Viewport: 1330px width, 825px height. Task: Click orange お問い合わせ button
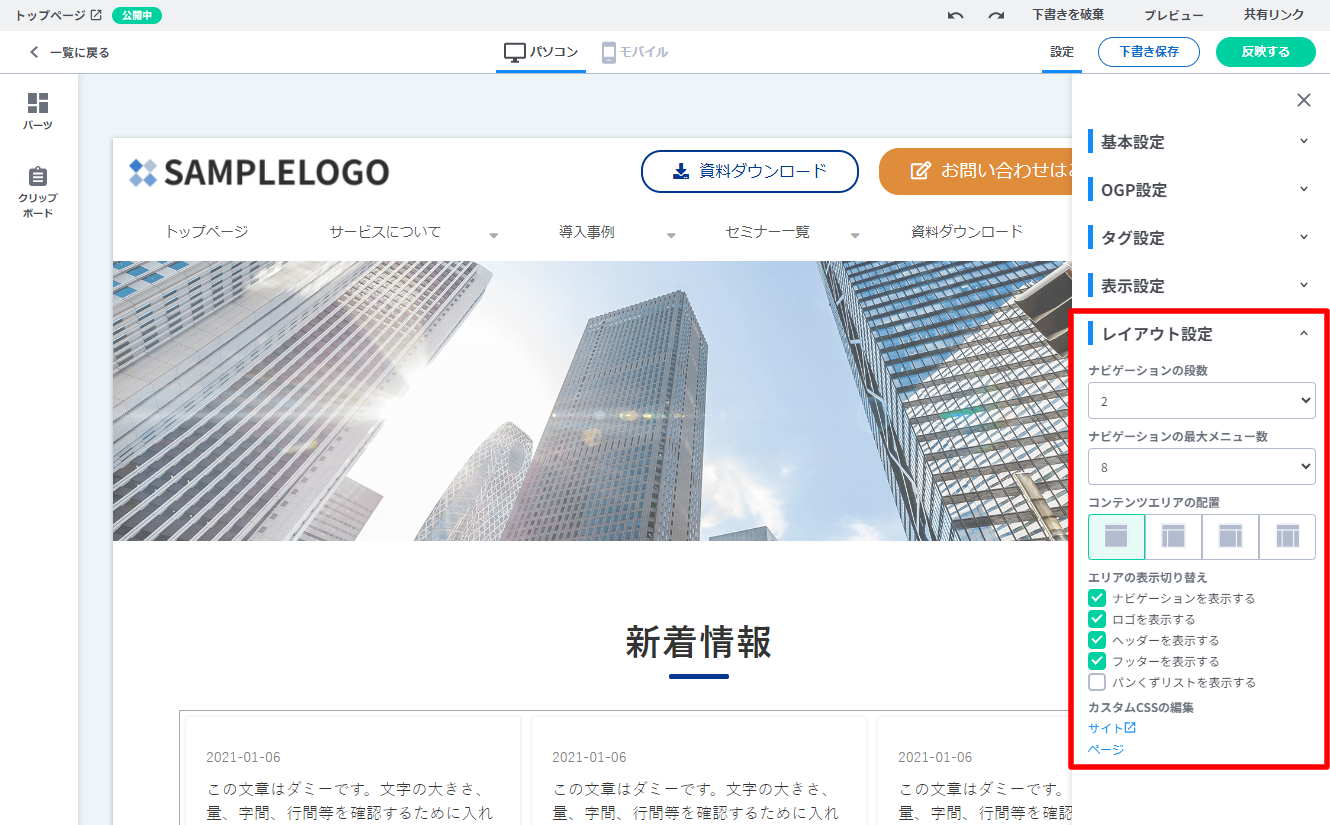pos(976,171)
